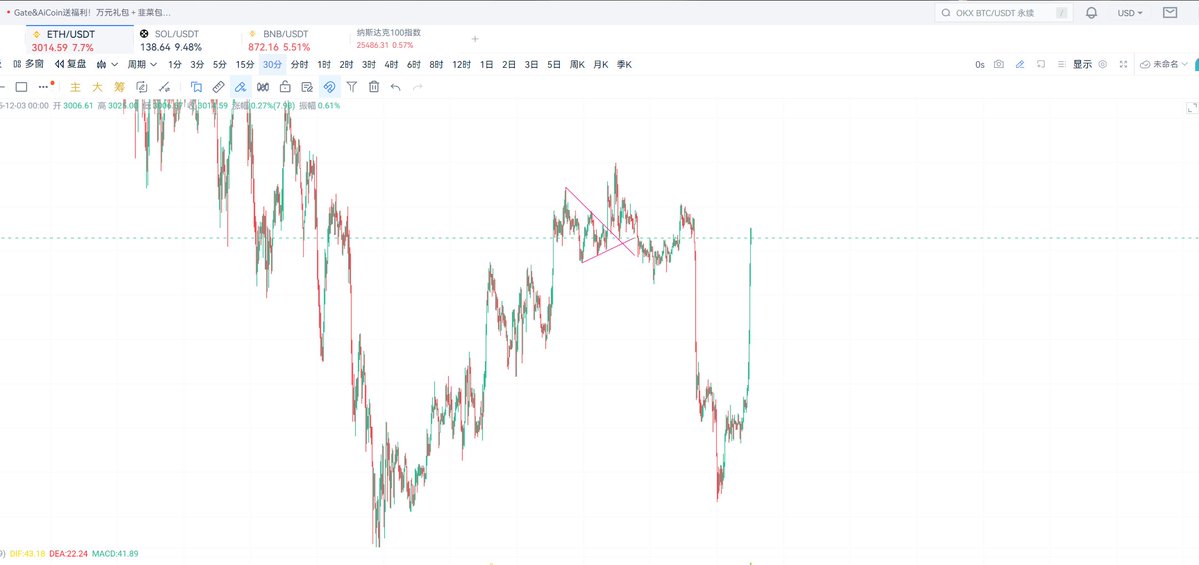Click the list icon before 显示

pos(1061,64)
